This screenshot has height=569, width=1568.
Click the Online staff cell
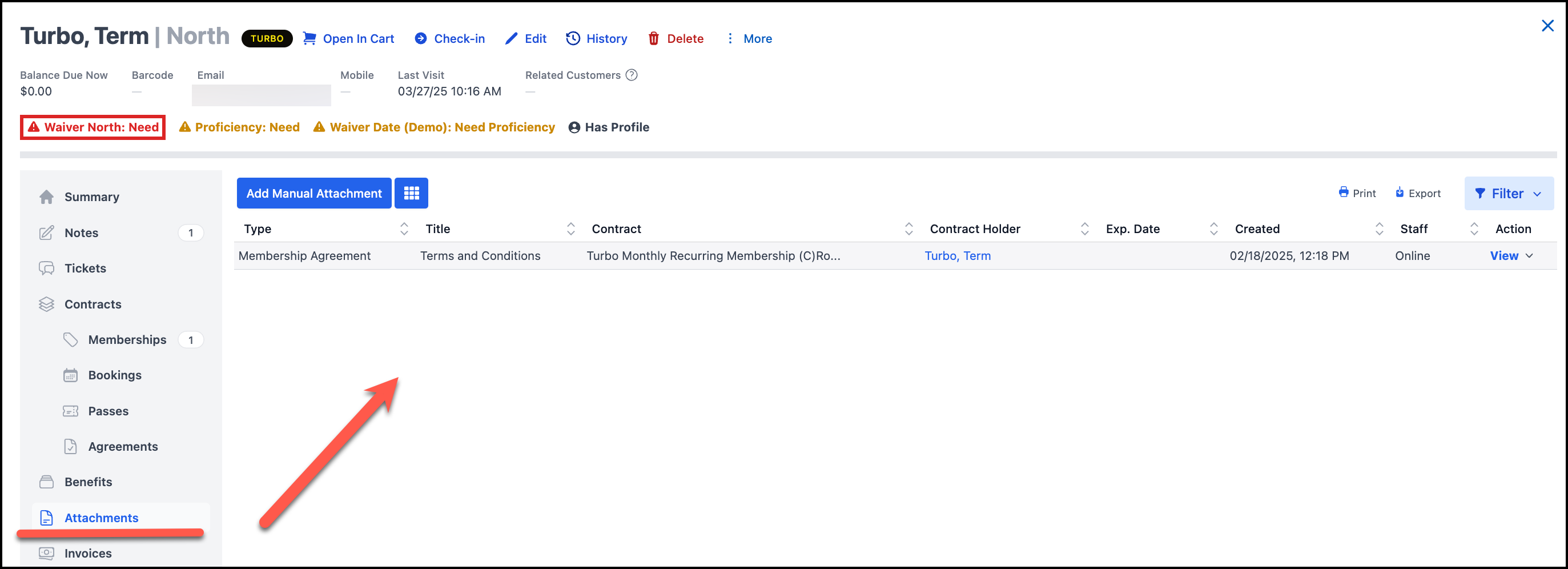tap(1412, 256)
